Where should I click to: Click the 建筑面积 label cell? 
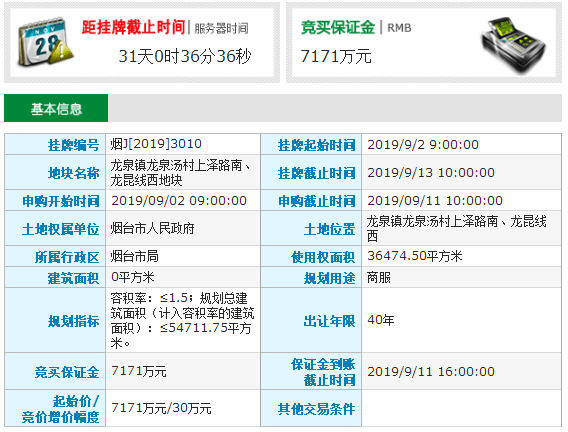(x=55, y=277)
